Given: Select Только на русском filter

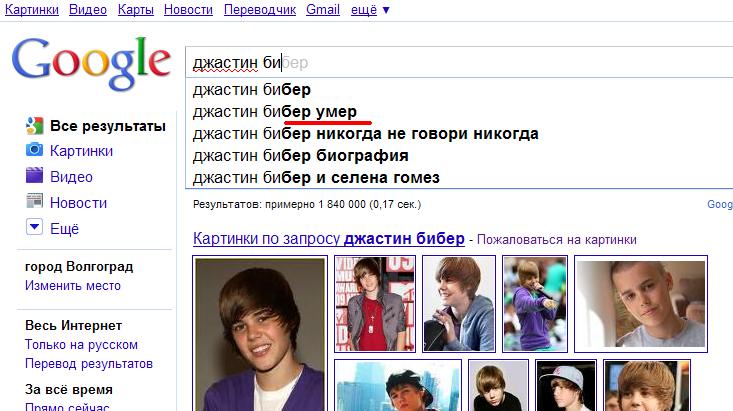Looking at the screenshot, I should 81,345.
